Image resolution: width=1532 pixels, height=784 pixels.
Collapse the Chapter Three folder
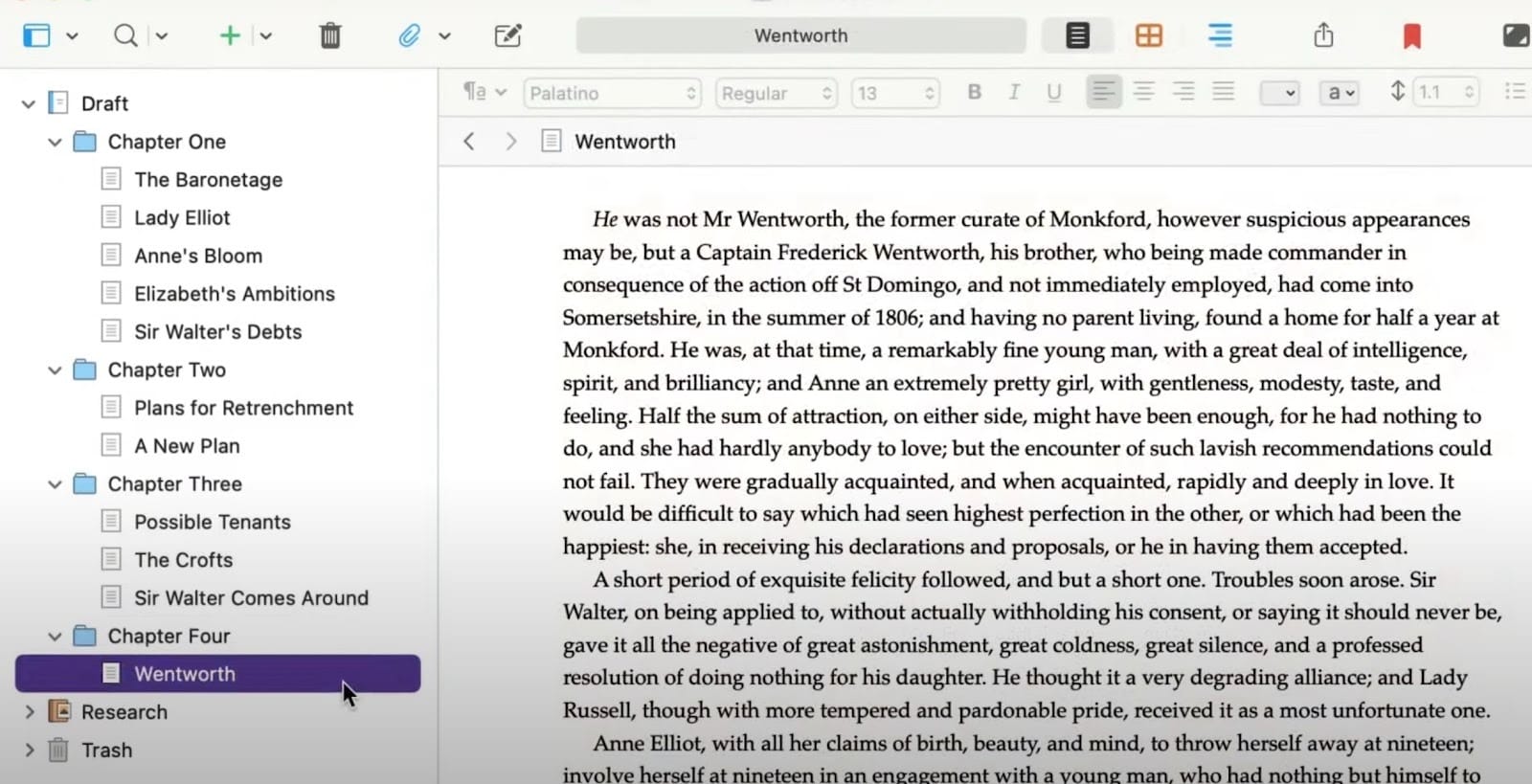56,484
